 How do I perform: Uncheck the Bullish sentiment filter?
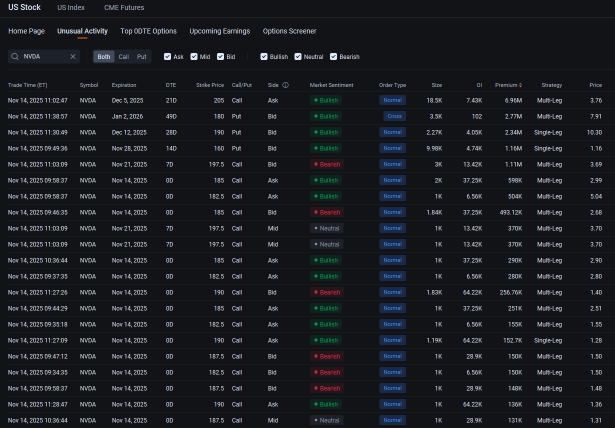tap(264, 57)
